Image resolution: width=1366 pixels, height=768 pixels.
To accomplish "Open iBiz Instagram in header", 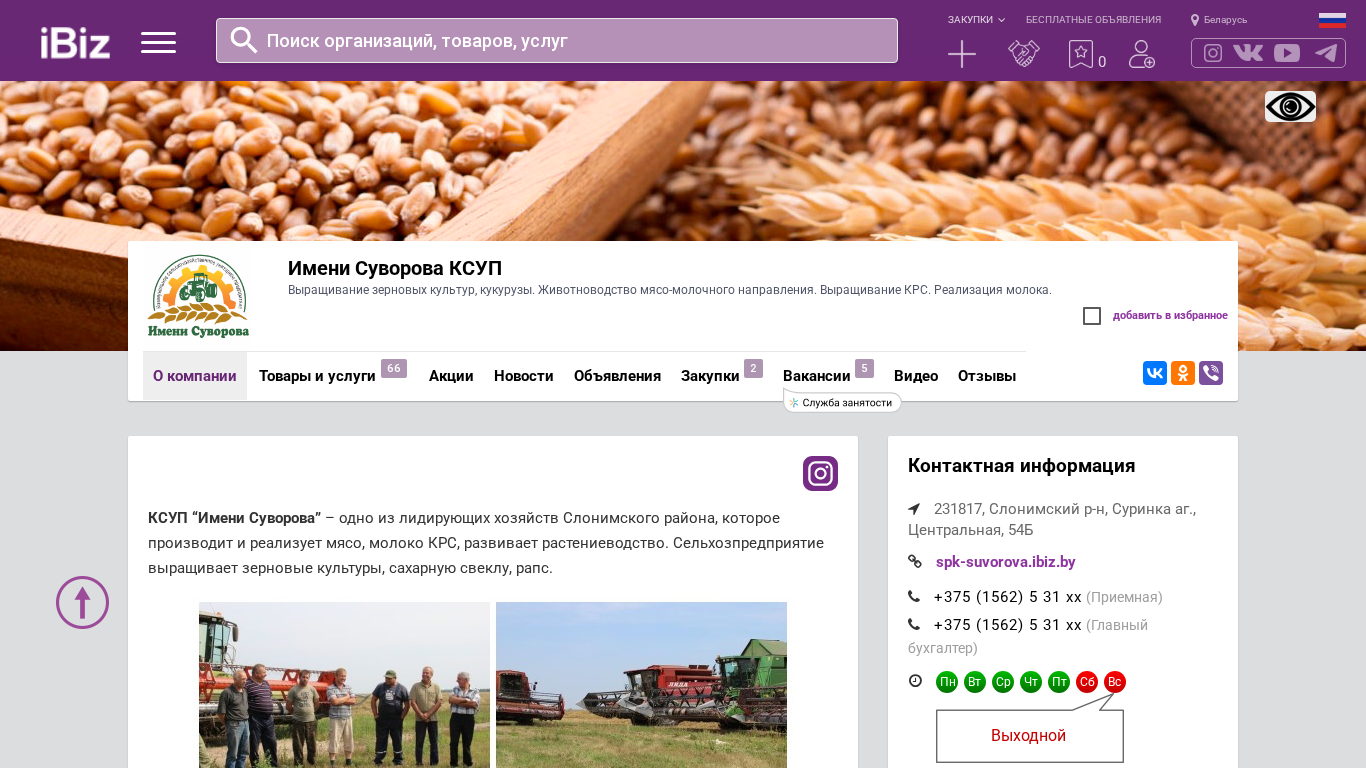I will click(1213, 53).
